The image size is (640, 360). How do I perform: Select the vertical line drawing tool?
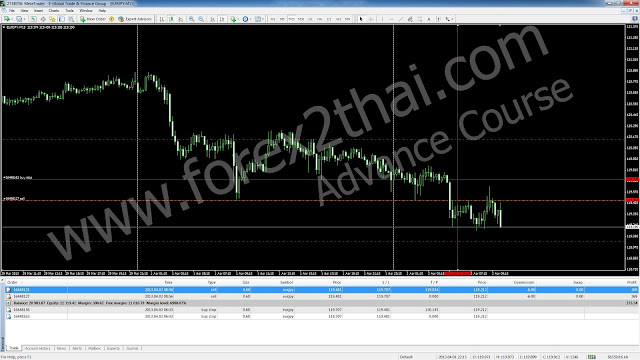pos(382,19)
